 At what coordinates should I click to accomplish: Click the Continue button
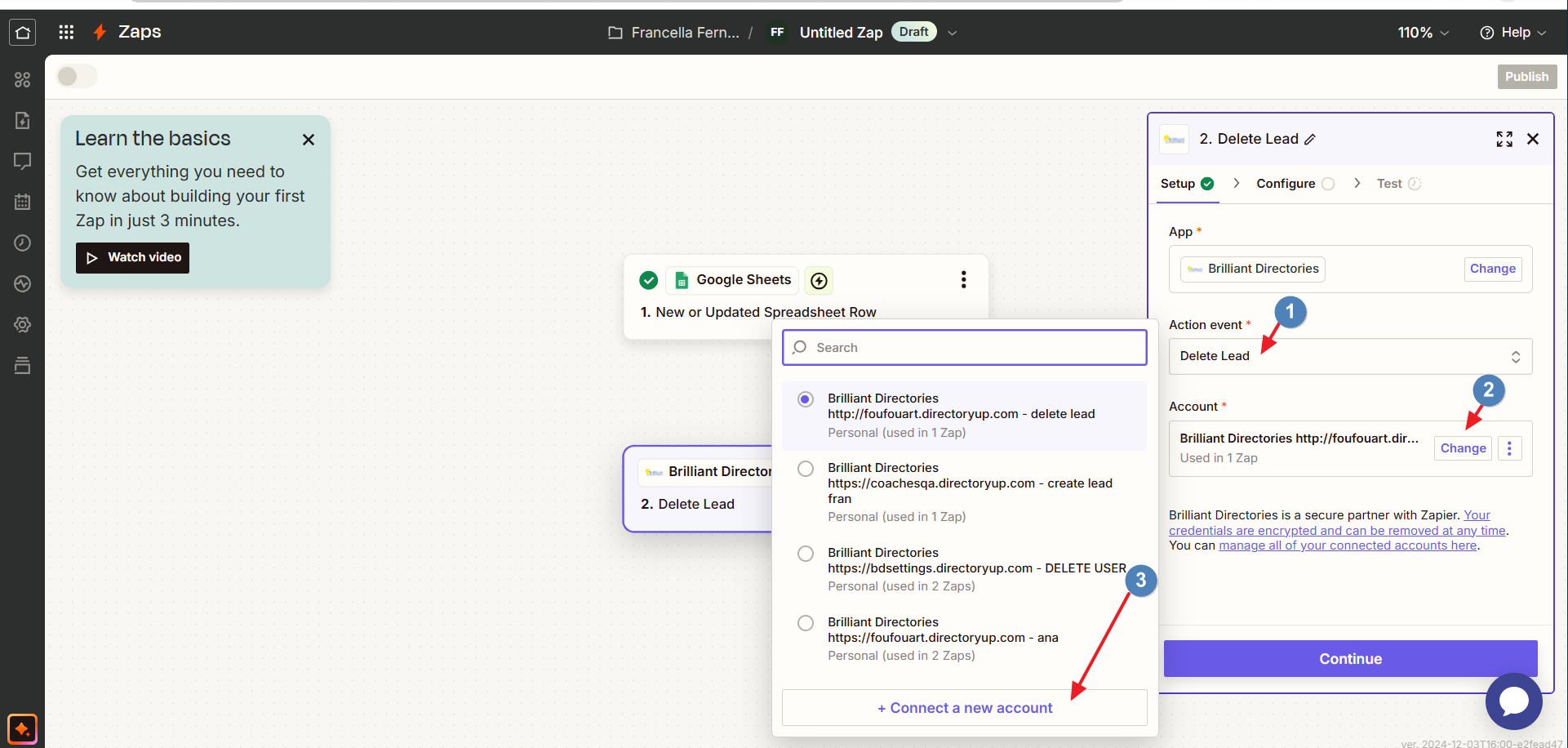(1350, 659)
